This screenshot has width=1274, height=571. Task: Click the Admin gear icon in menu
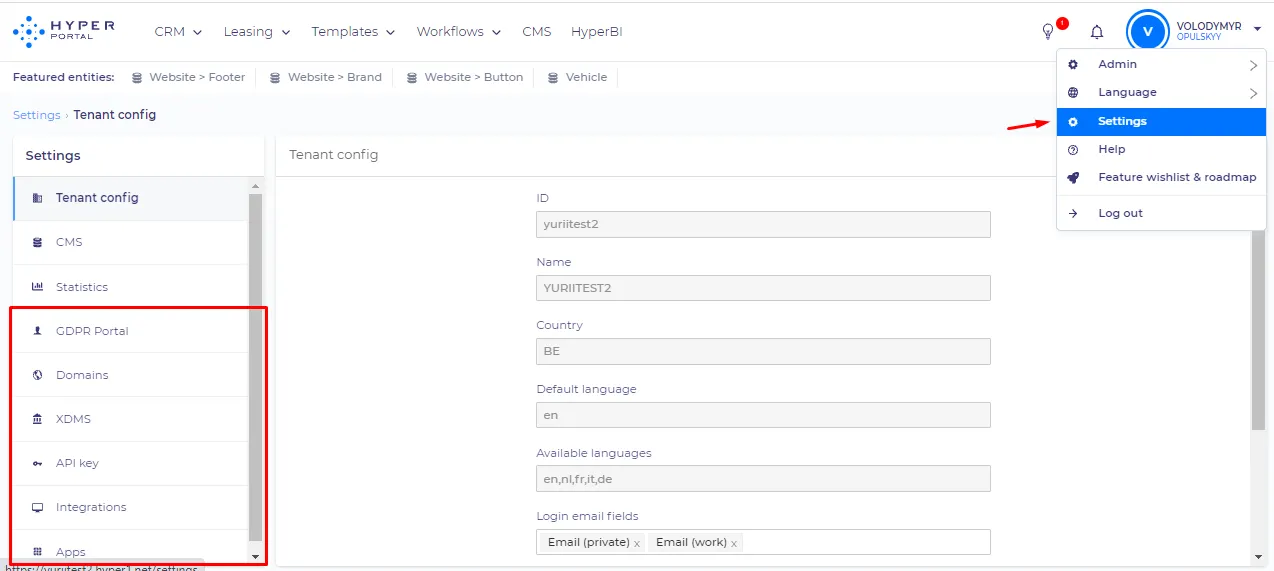1073,64
